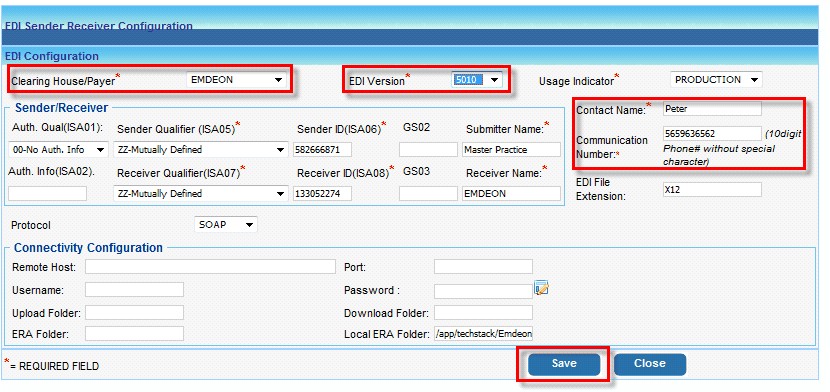Click the EDI File Extension field
Screen dimensions: 830x392
[712, 189]
